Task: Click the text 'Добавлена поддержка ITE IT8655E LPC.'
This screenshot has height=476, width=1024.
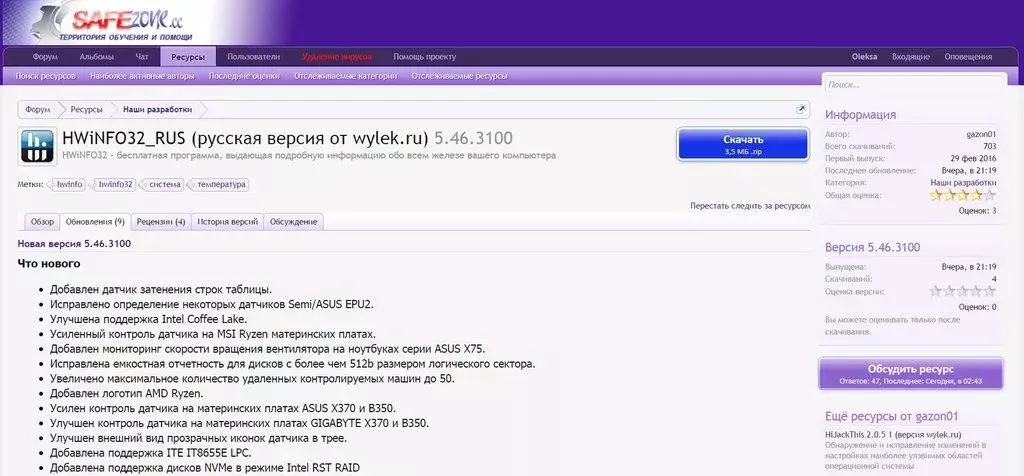Action: tap(151, 452)
